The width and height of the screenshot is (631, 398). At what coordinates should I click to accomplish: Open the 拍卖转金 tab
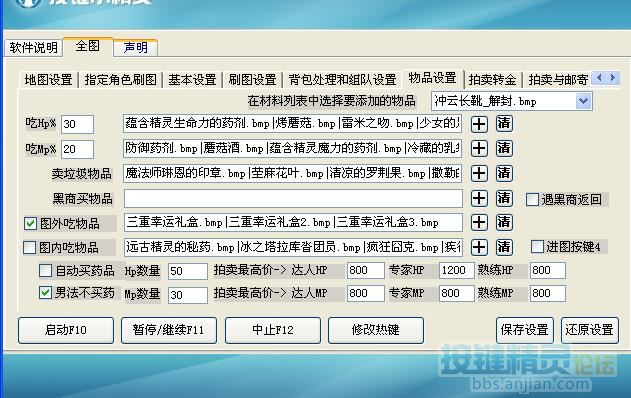pyautogui.click(x=492, y=80)
